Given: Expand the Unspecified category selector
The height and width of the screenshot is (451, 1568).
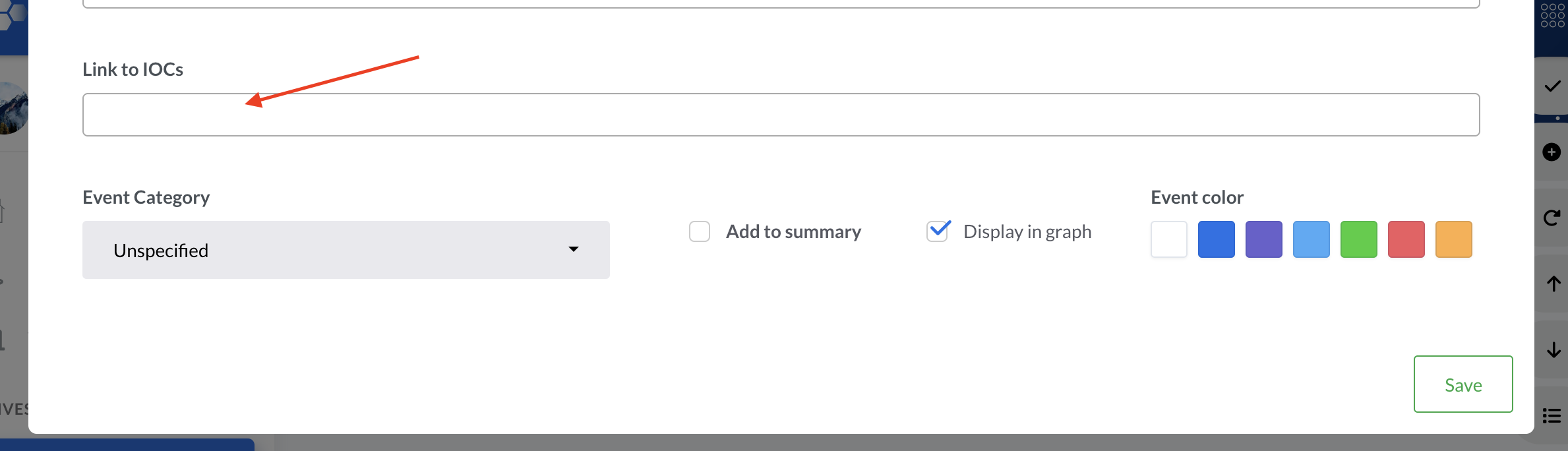Looking at the screenshot, I should [x=346, y=249].
